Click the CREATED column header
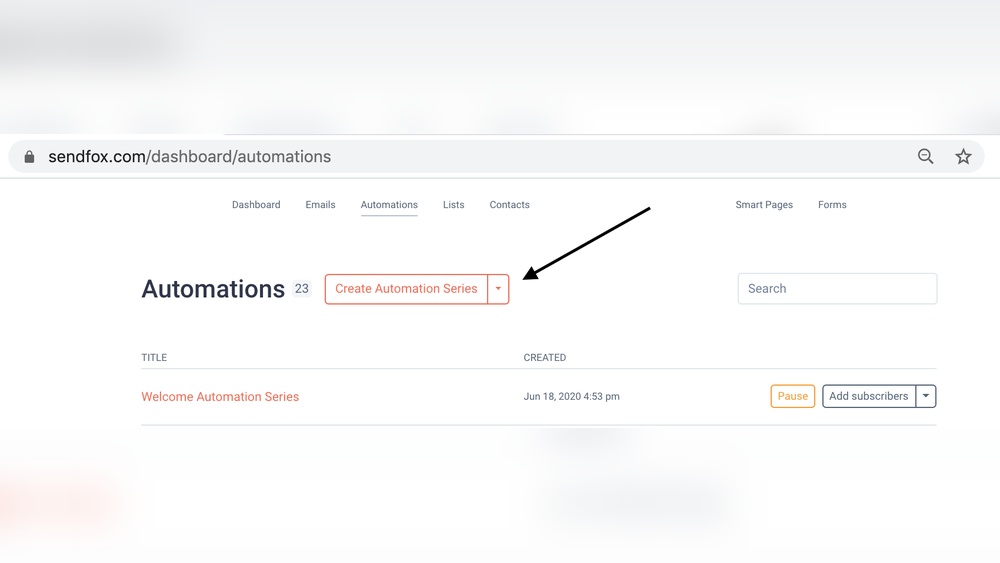Image resolution: width=1000 pixels, height=563 pixels. [x=545, y=357]
